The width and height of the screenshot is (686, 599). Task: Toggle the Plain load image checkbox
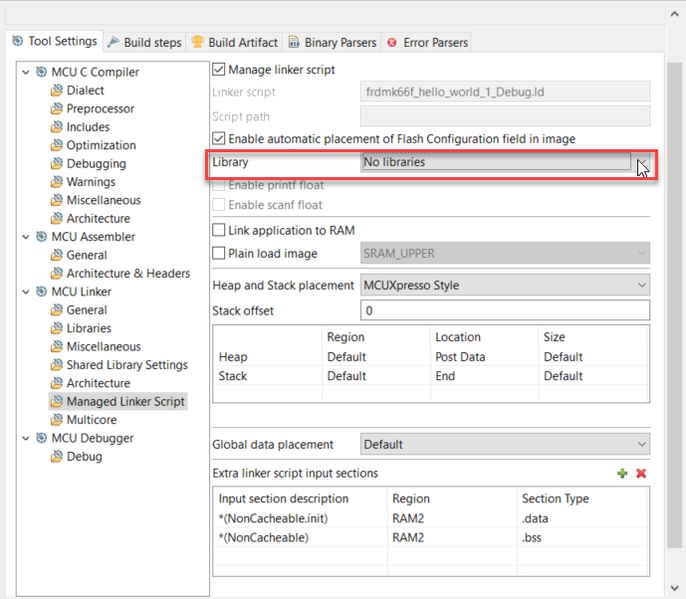pos(220,254)
